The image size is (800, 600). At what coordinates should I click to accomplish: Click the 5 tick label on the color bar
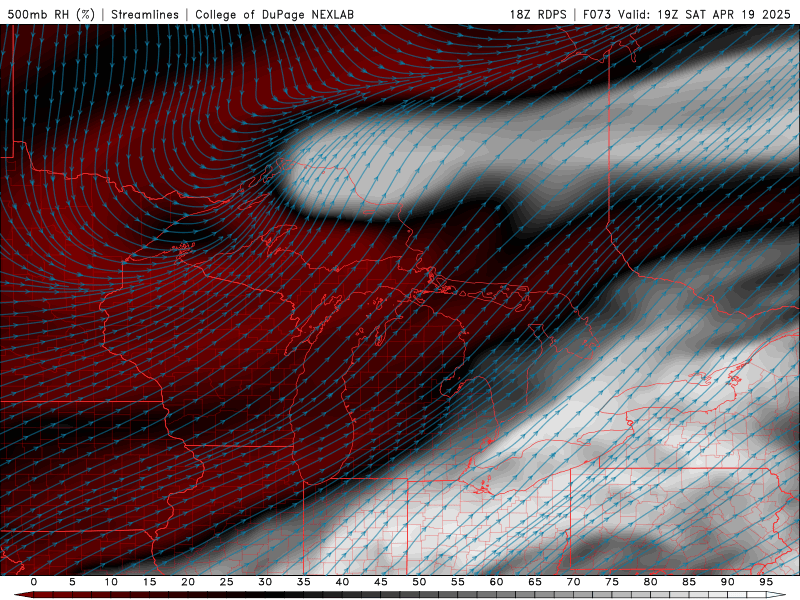(72, 582)
